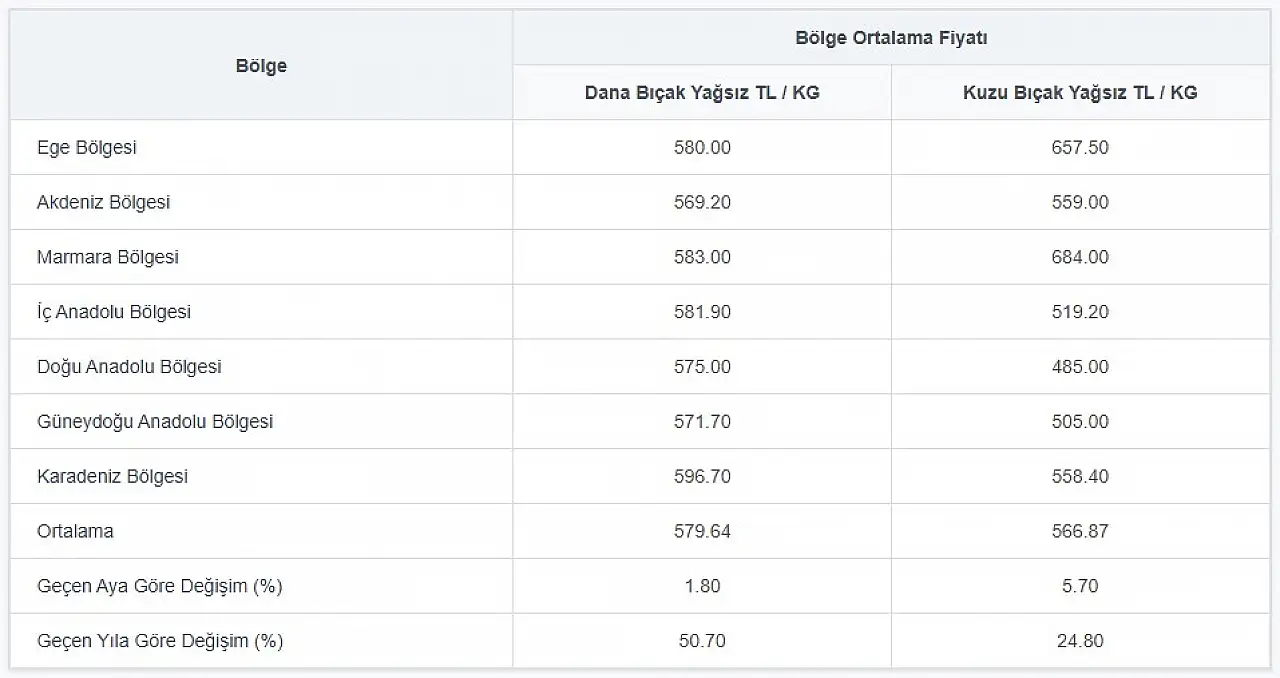The width and height of the screenshot is (1280, 678).
Task: Select the "Dana Bıçak Yağsız TL / KG" header
Action: [702, 93]
